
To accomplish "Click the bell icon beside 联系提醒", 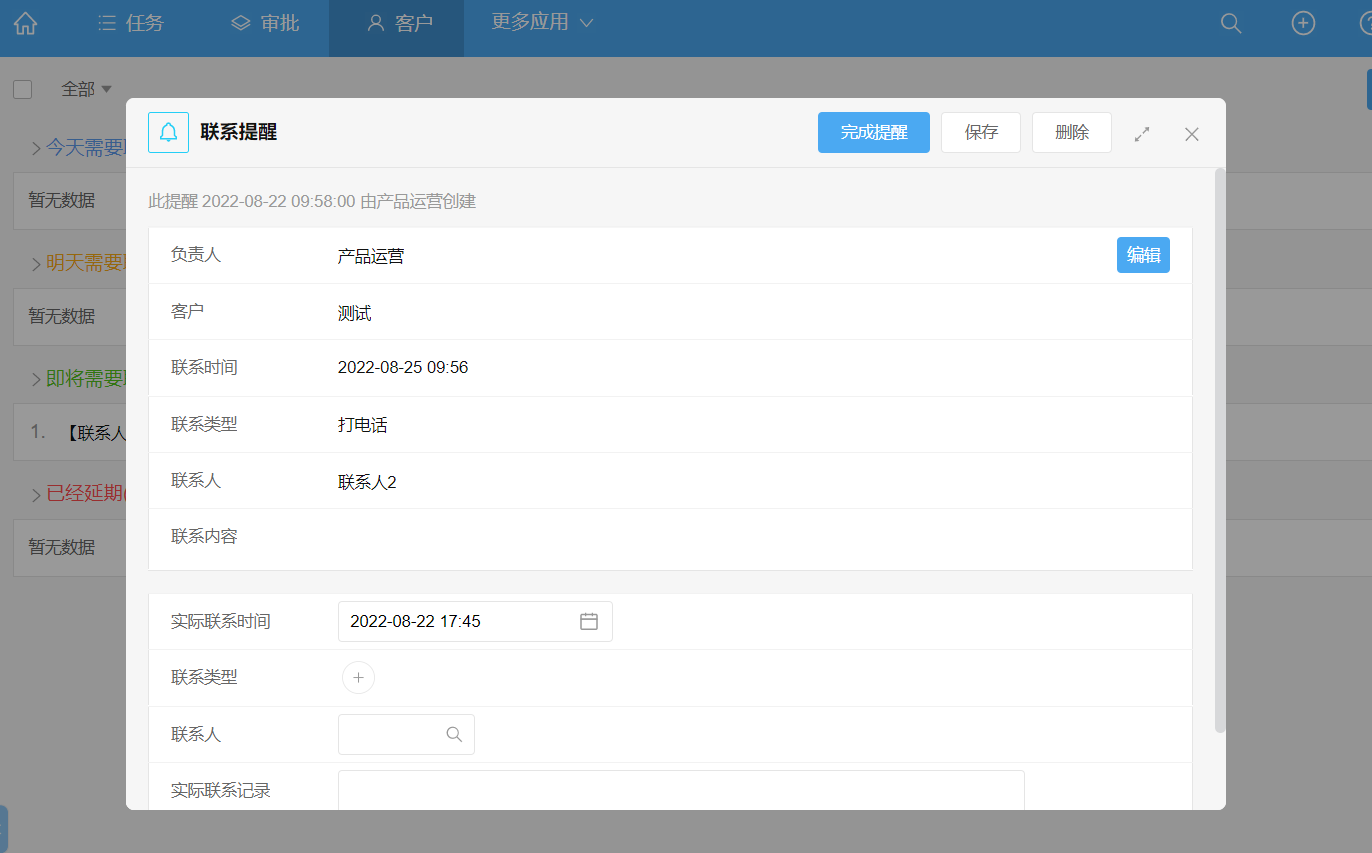I will pos(168,132).
